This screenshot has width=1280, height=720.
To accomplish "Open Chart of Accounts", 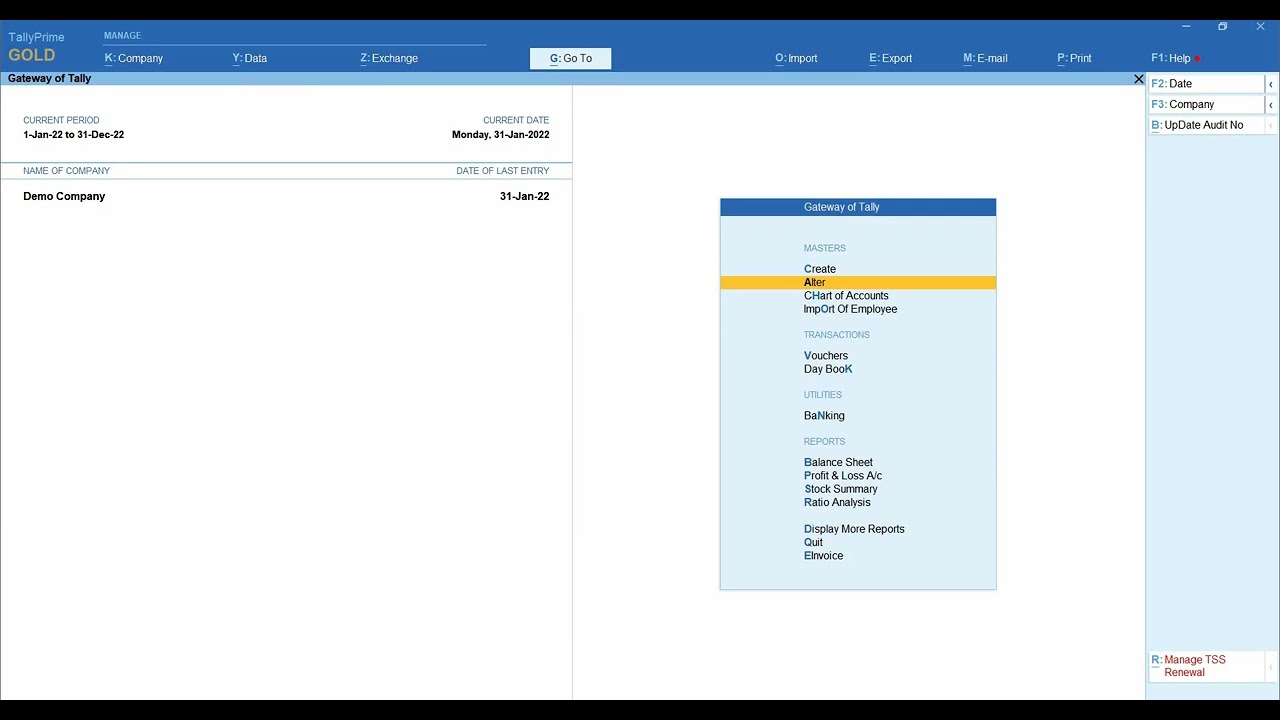I will click(846, 296).
